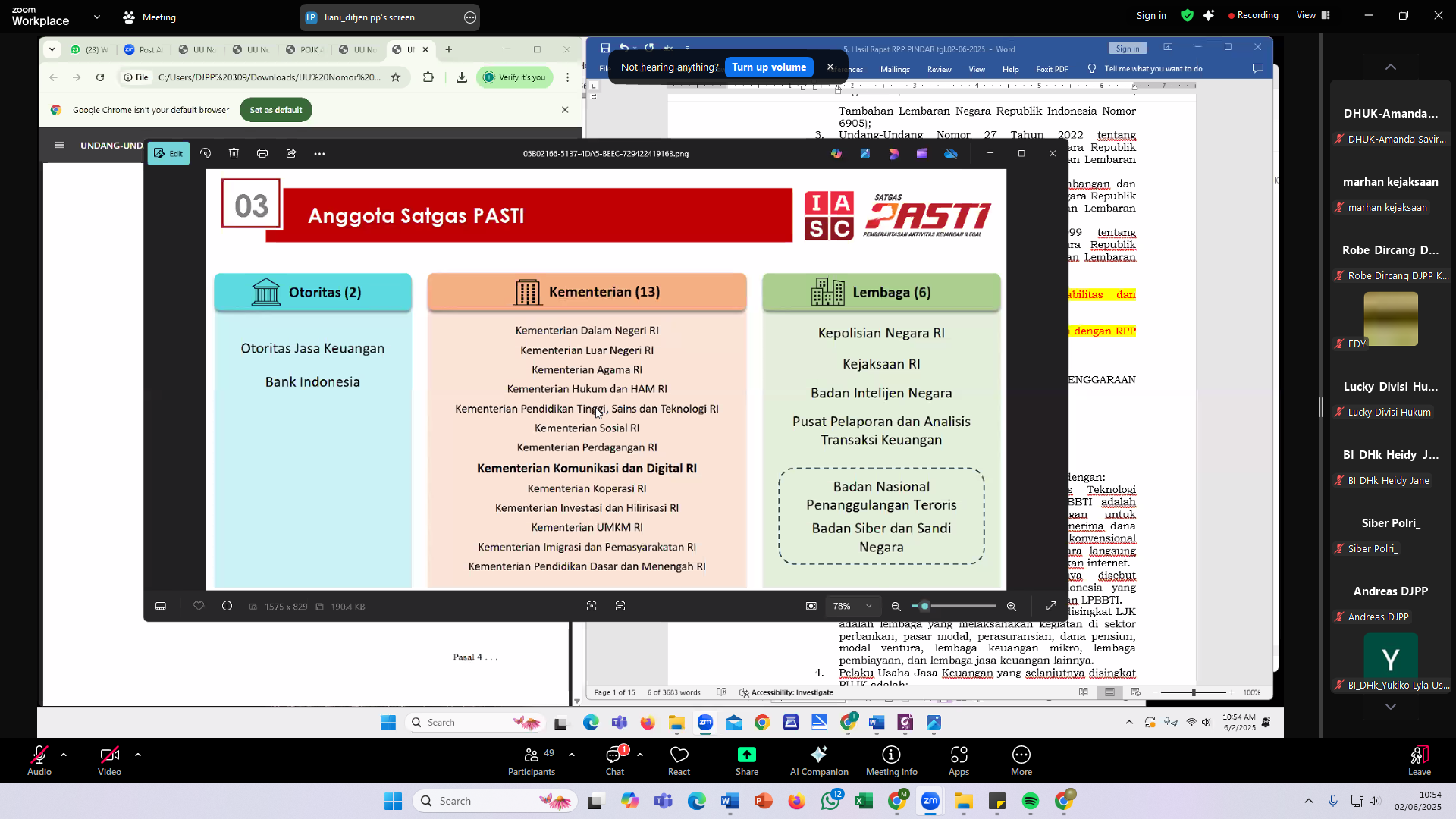Open the Zoom More menu

point(1021,761)
